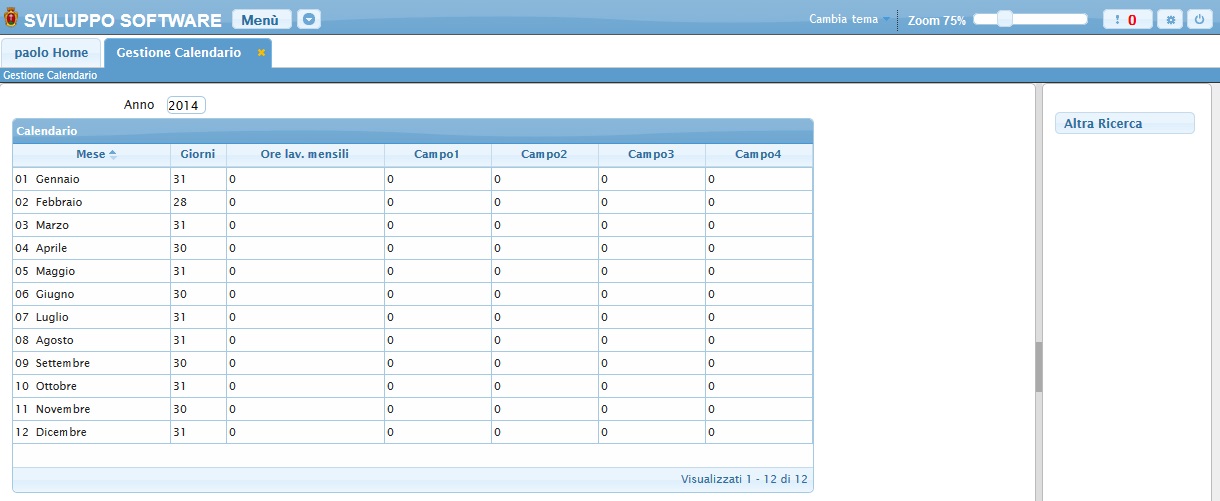Image resolution: width=1220 pixels, height=501 pixels.
Task: Click the Anno year input field
Action: (186, 105)
